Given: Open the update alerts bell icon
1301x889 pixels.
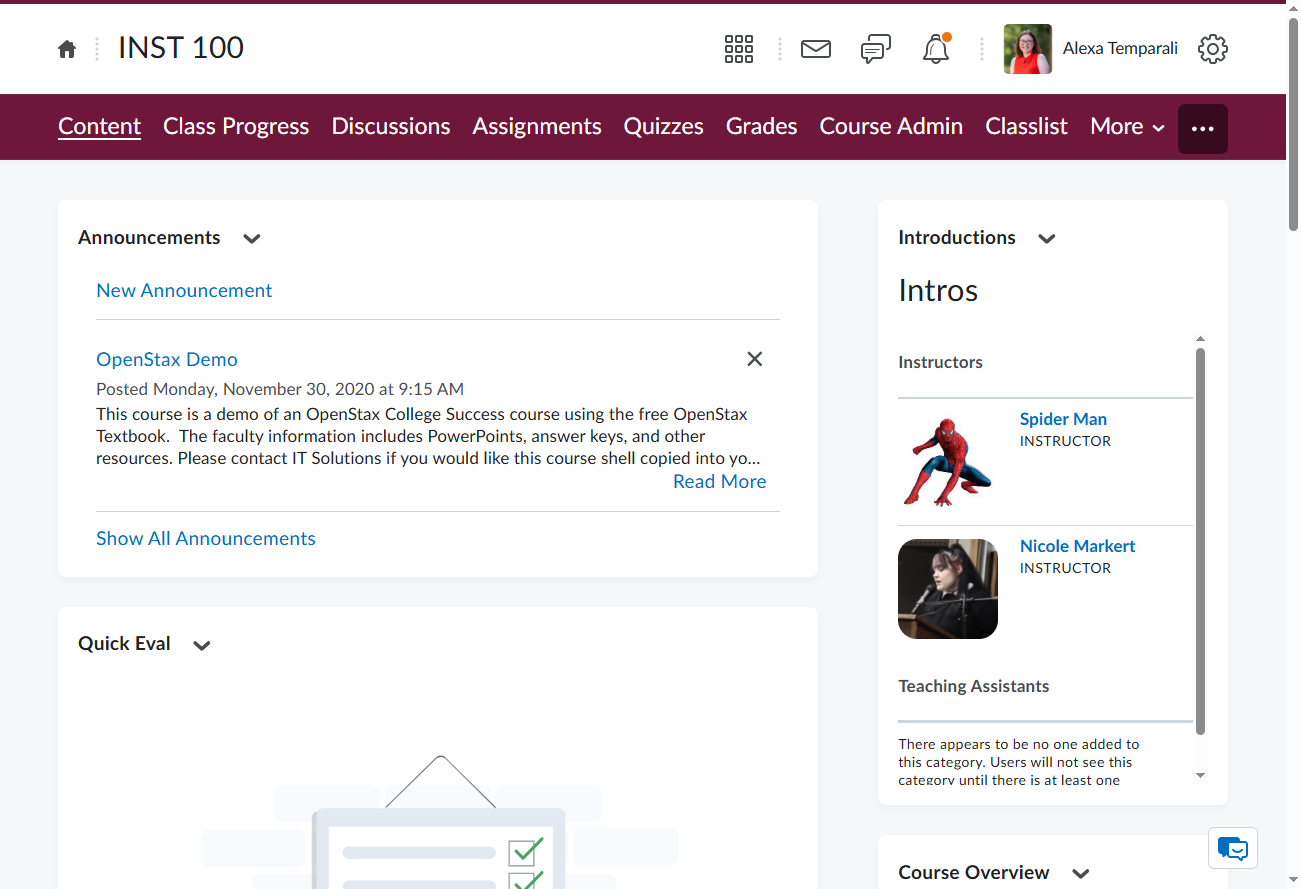Looking at the screenshot, I should 936,48.
